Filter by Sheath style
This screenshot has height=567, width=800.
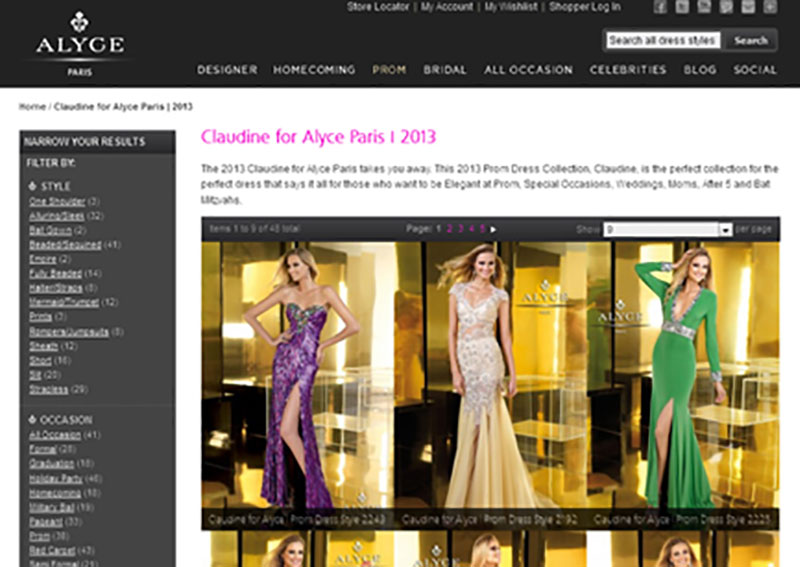click(43, 346)
